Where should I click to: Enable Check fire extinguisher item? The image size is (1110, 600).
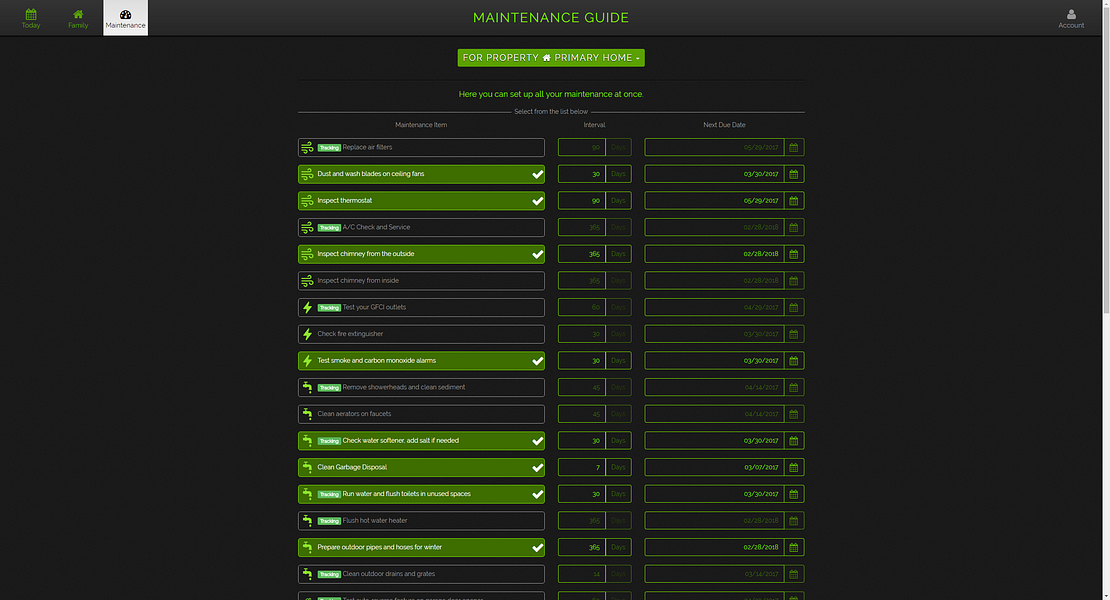[421, 334]
